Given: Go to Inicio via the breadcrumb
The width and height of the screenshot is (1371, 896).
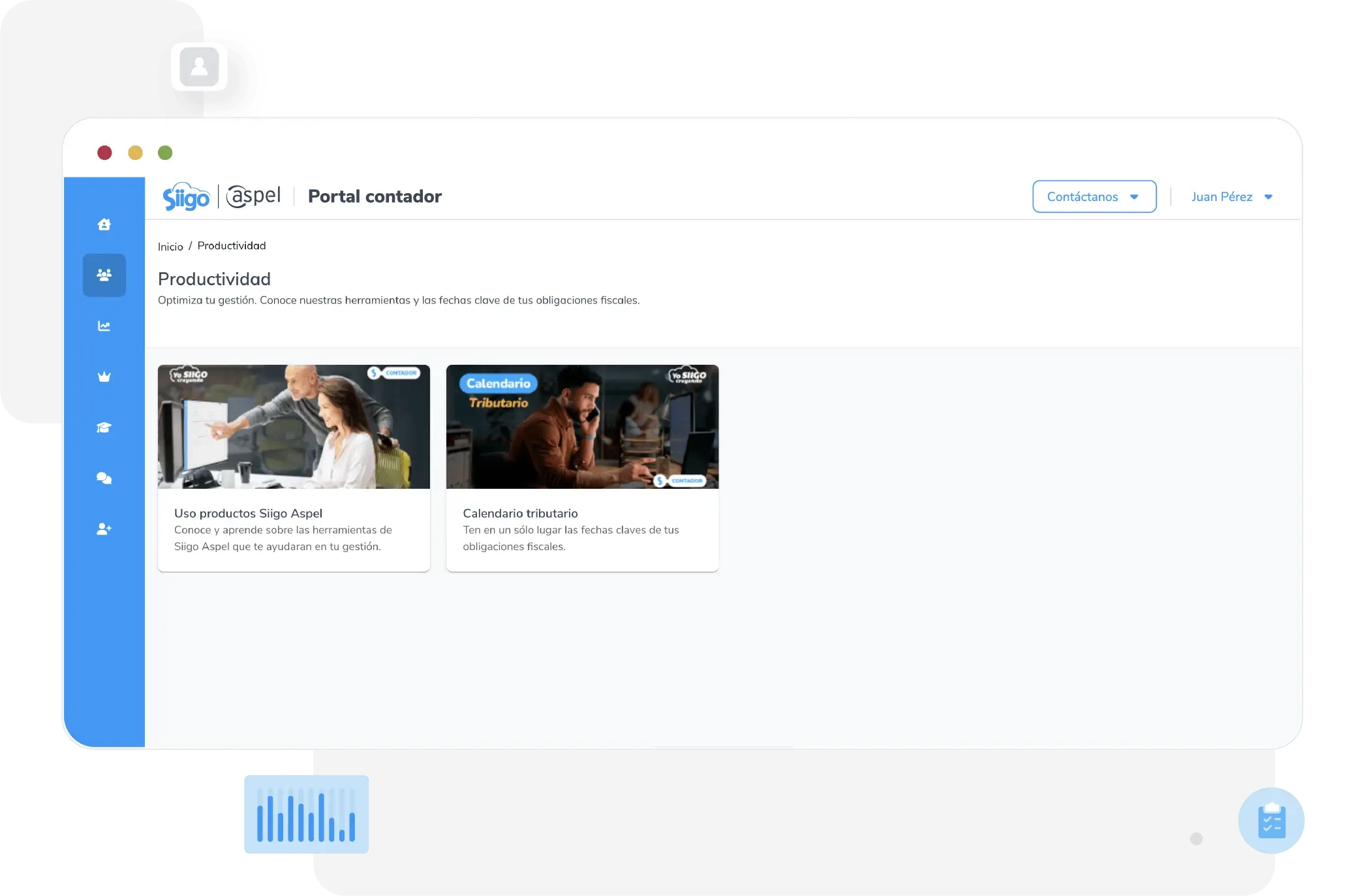Looking at the screenshot, I should (170, 246).
